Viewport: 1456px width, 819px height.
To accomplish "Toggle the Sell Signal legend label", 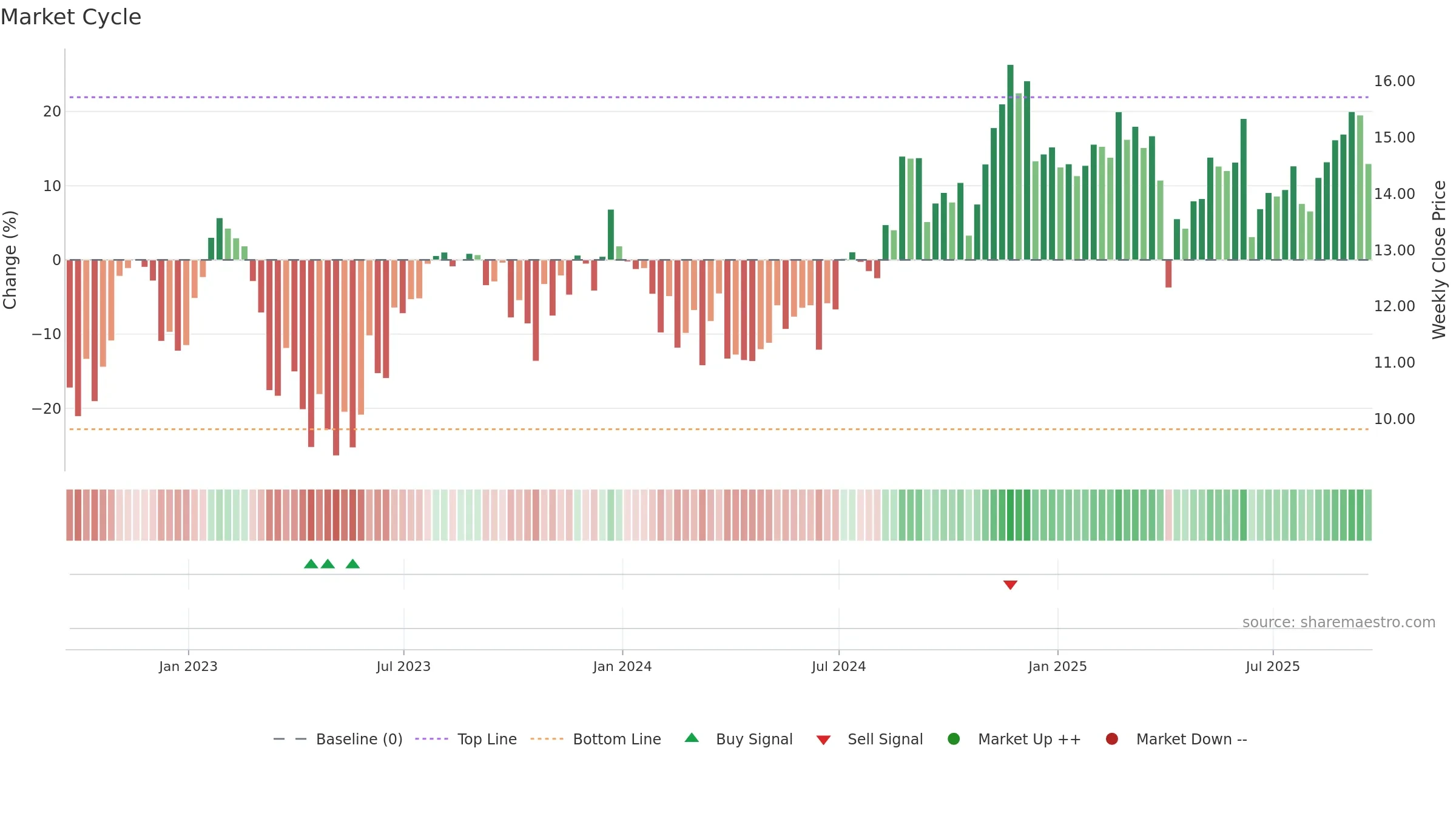I will click(x=885, y=739).
